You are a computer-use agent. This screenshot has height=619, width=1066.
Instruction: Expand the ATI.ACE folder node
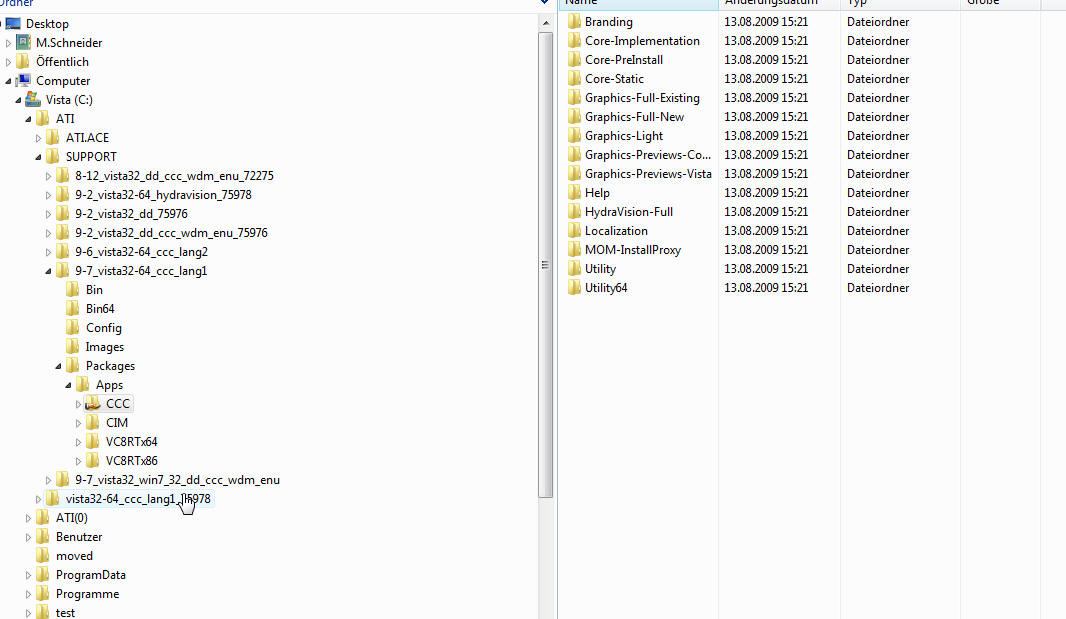38,138
